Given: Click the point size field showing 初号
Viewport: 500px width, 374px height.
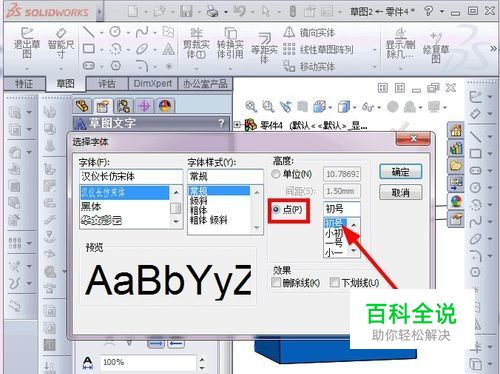Looking at the screenshot, I should [342, 209].
